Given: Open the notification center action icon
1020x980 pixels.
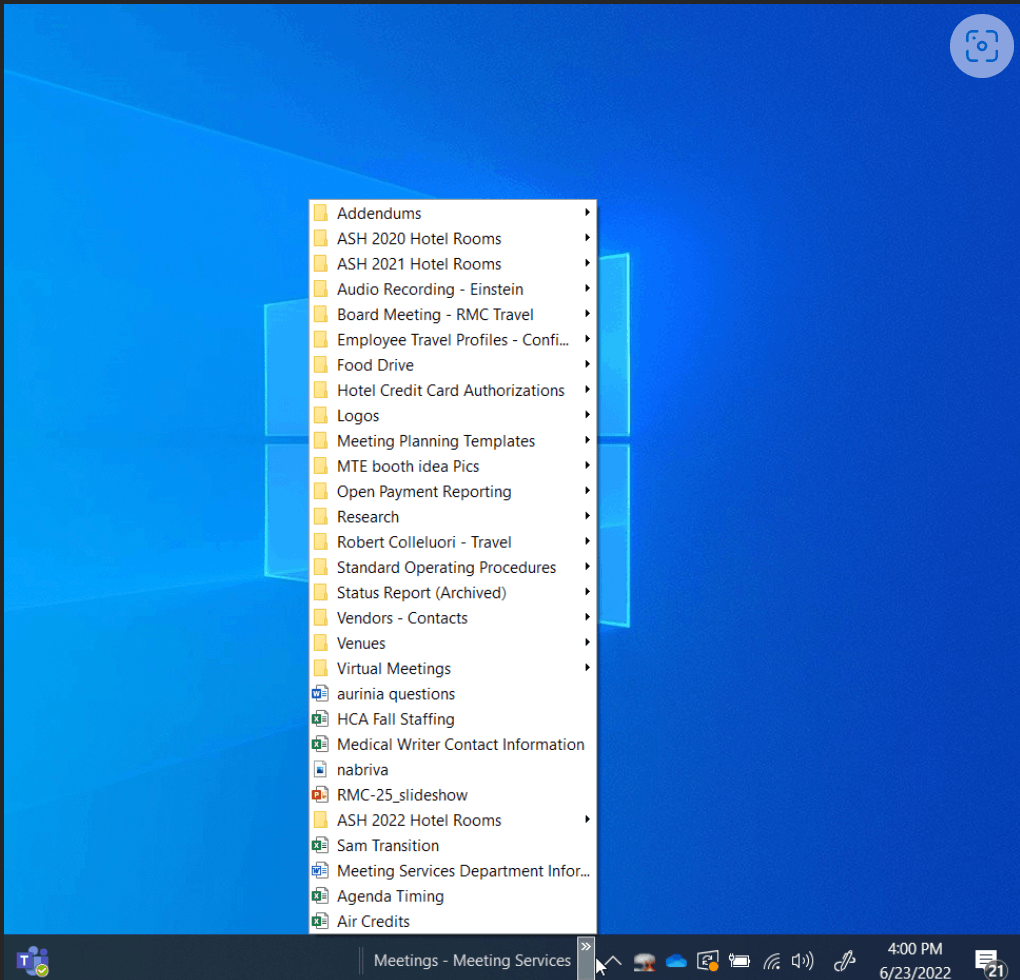Looking at the screenshot, I should [x=988, y=961].
